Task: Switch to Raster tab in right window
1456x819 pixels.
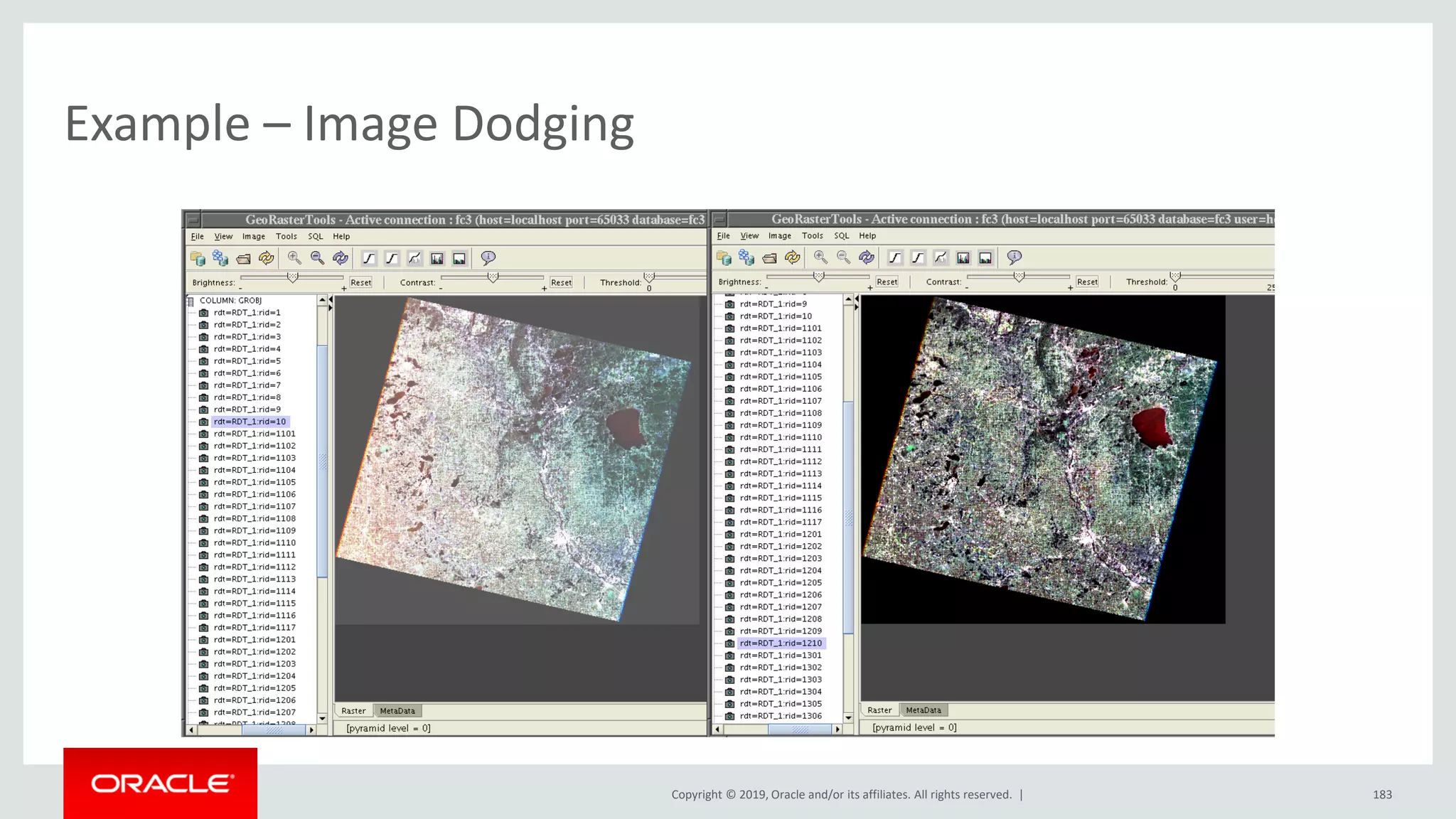Action: [x=879, y=710]
